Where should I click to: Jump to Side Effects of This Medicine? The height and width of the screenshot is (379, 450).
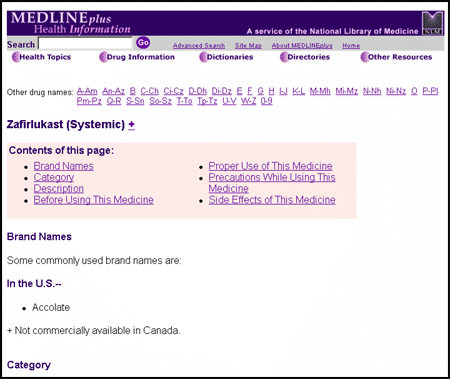click(272, 200)
